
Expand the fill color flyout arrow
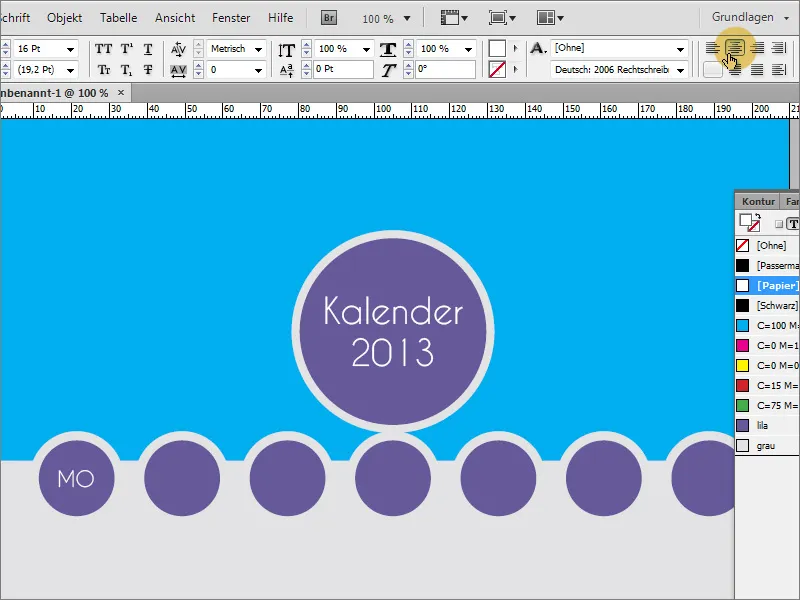click(515, 49)
